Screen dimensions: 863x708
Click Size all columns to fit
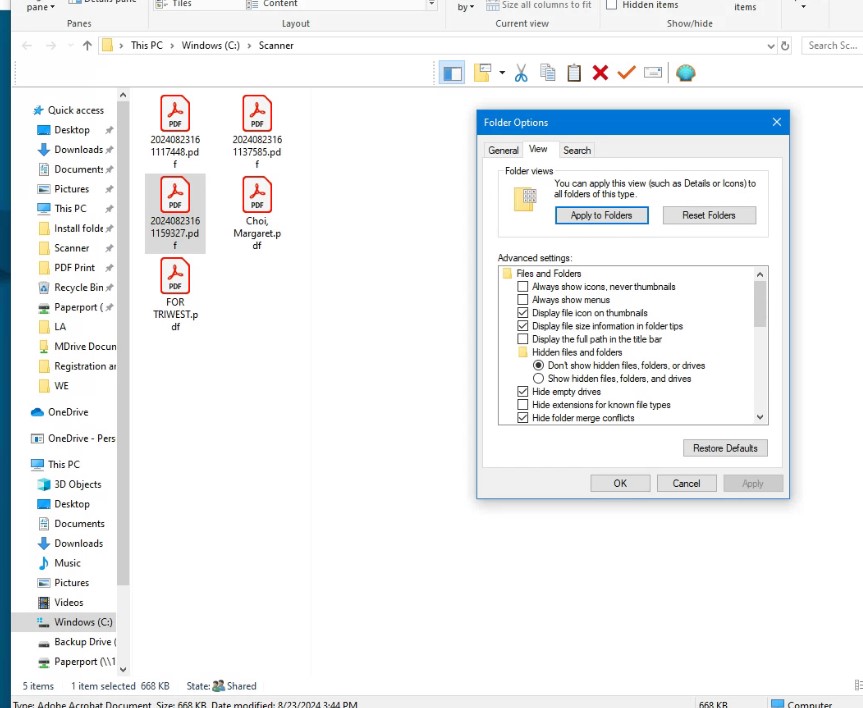(538, 5)
